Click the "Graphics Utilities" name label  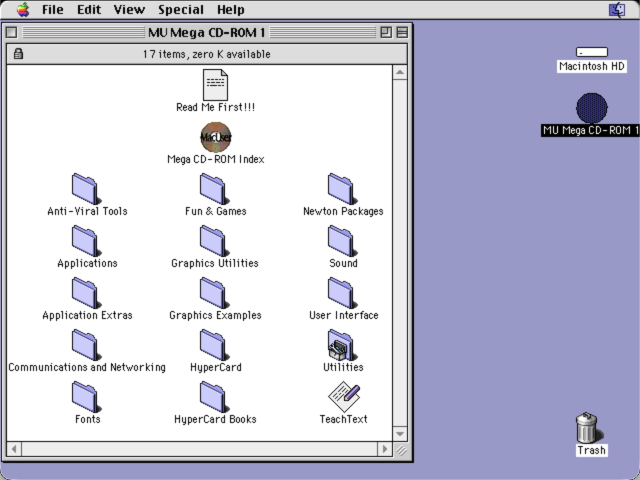pyautogui.click(x=215, y=263)
